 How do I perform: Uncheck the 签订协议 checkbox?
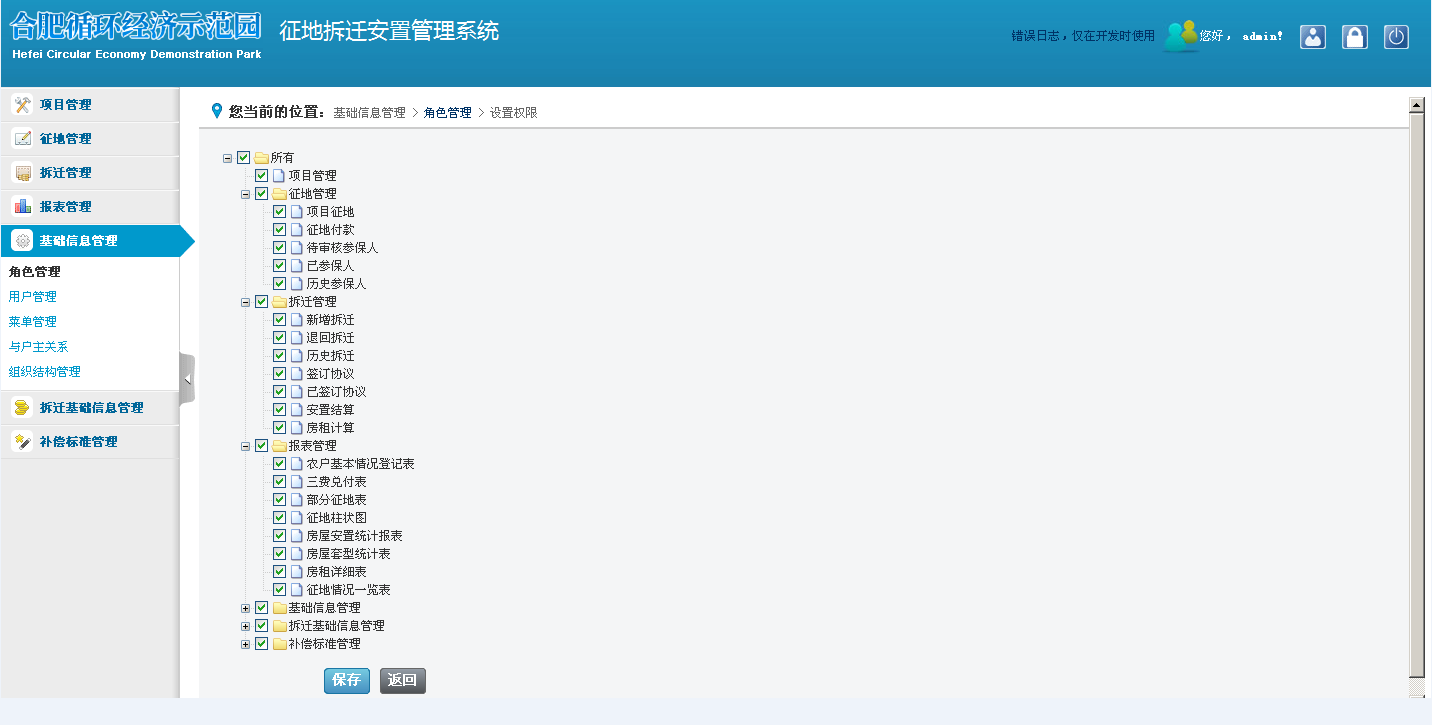280,374
